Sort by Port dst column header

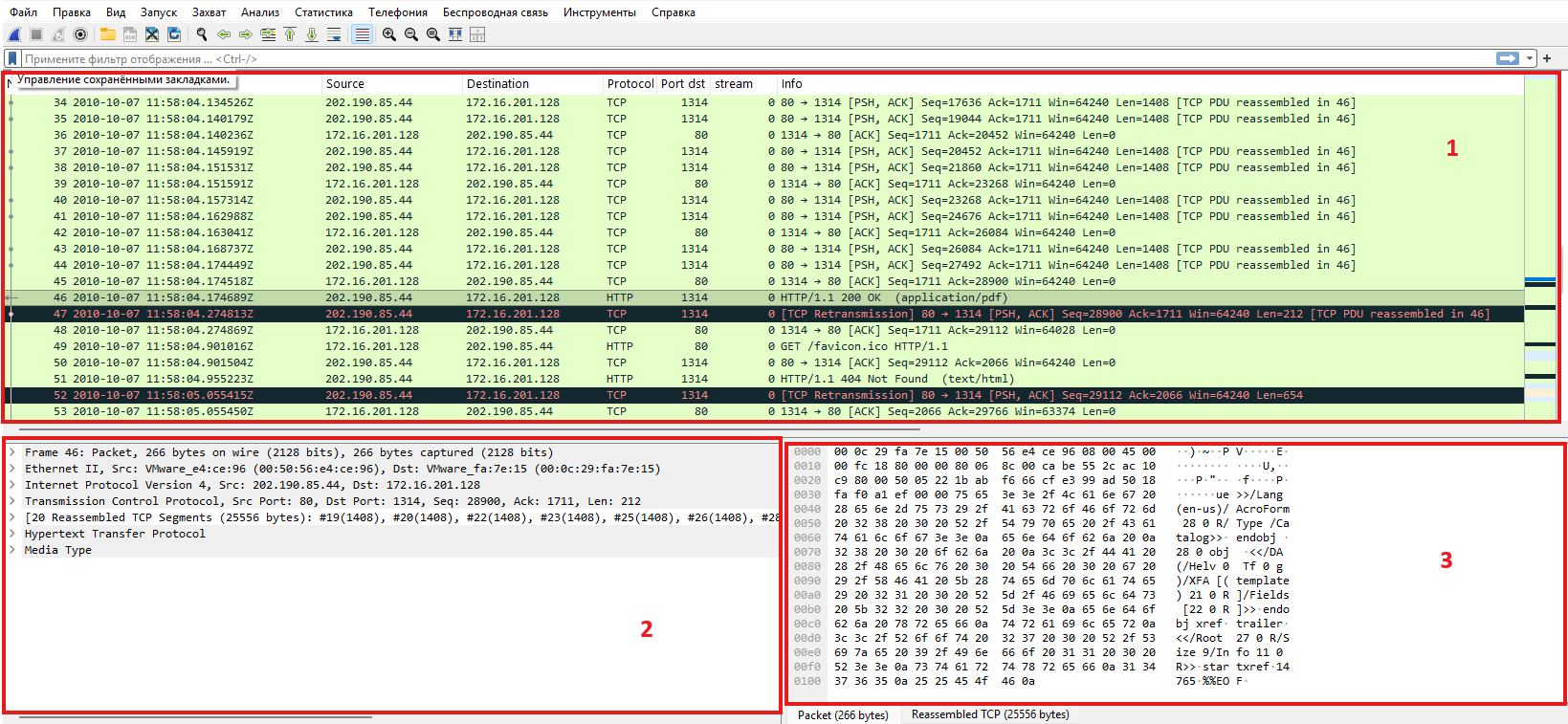pyautogui.click(x=683, y=84)
